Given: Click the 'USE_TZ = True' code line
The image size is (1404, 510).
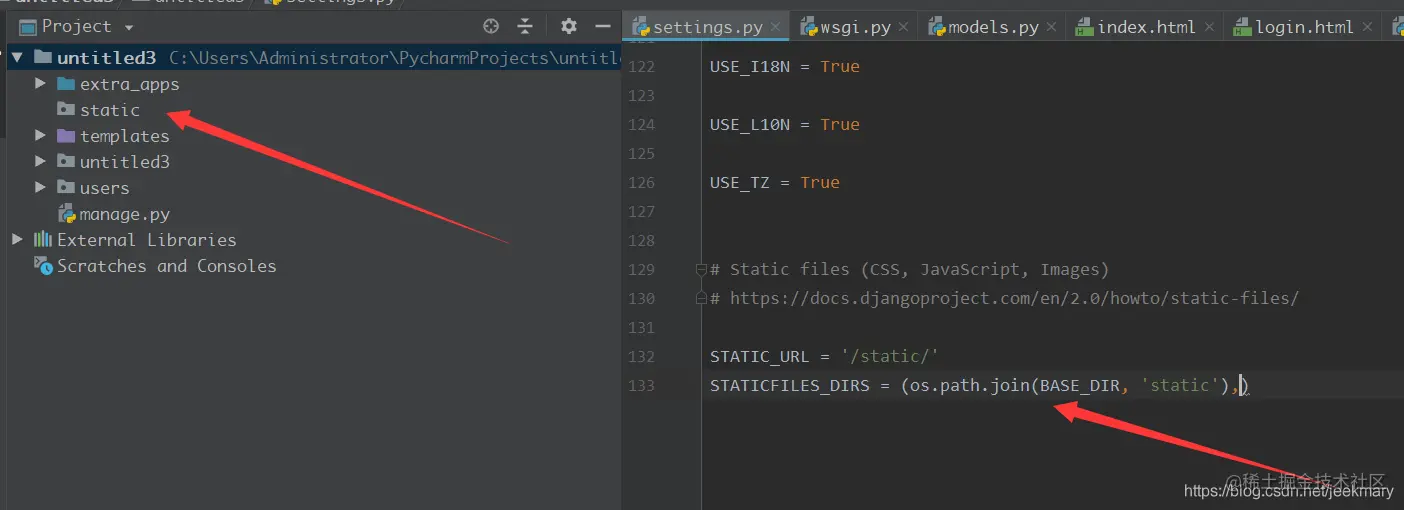Looking at the screenshot, I should pyautogui.click(x=775, y=182).
